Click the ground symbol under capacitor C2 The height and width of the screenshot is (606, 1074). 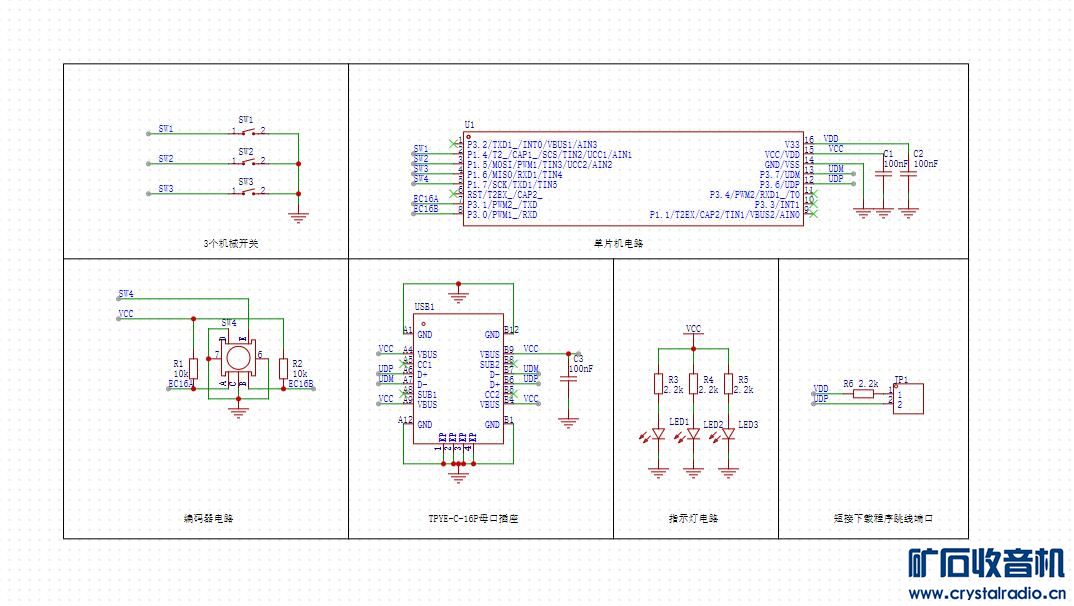(908, 213)
